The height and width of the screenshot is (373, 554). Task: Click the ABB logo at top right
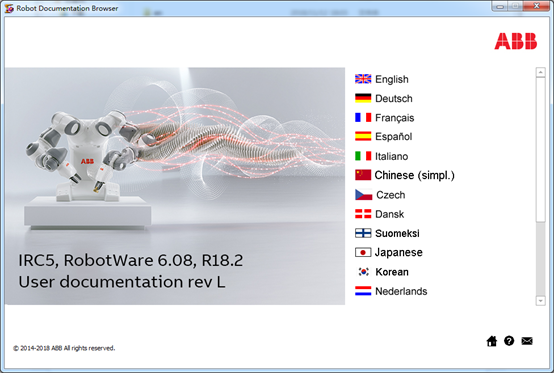tap(515, 41)
